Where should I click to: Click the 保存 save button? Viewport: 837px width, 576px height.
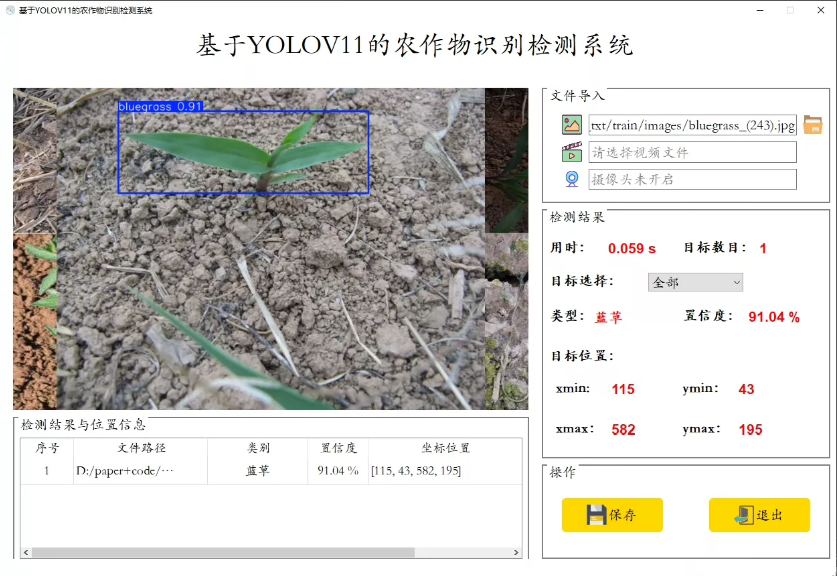(612, 515)
